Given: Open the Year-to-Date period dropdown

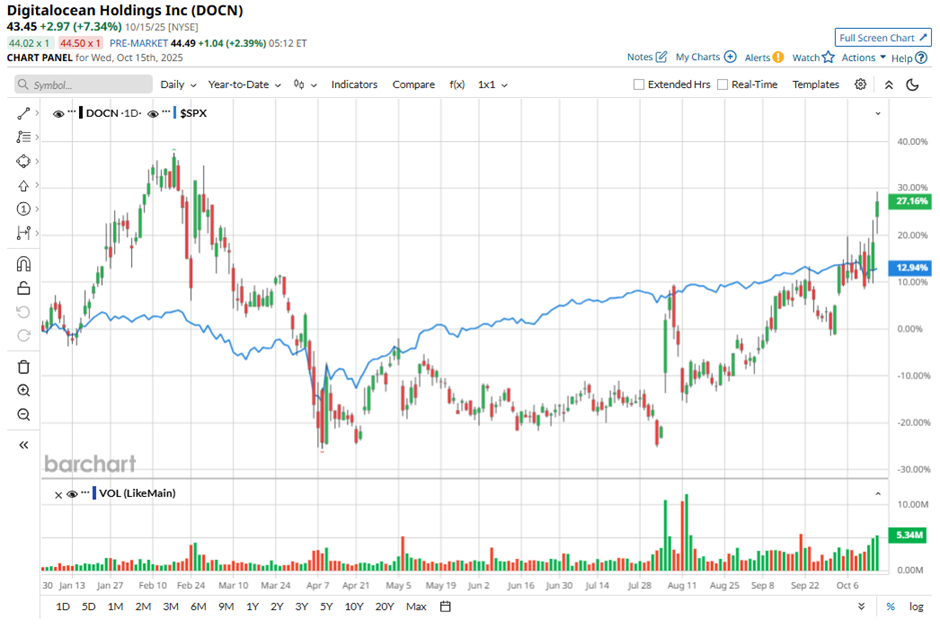Looking at the screenshot, I should point(245,85).
